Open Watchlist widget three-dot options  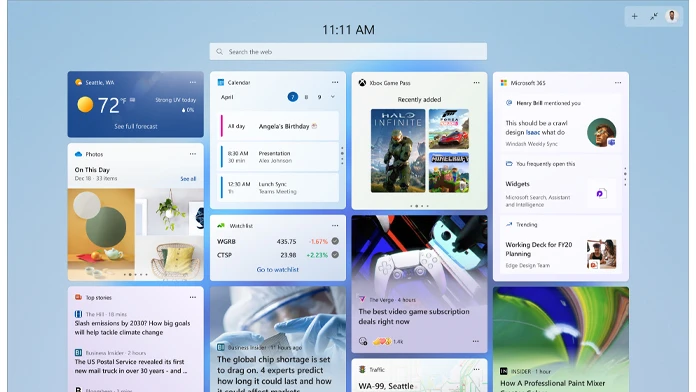[335, 226]
